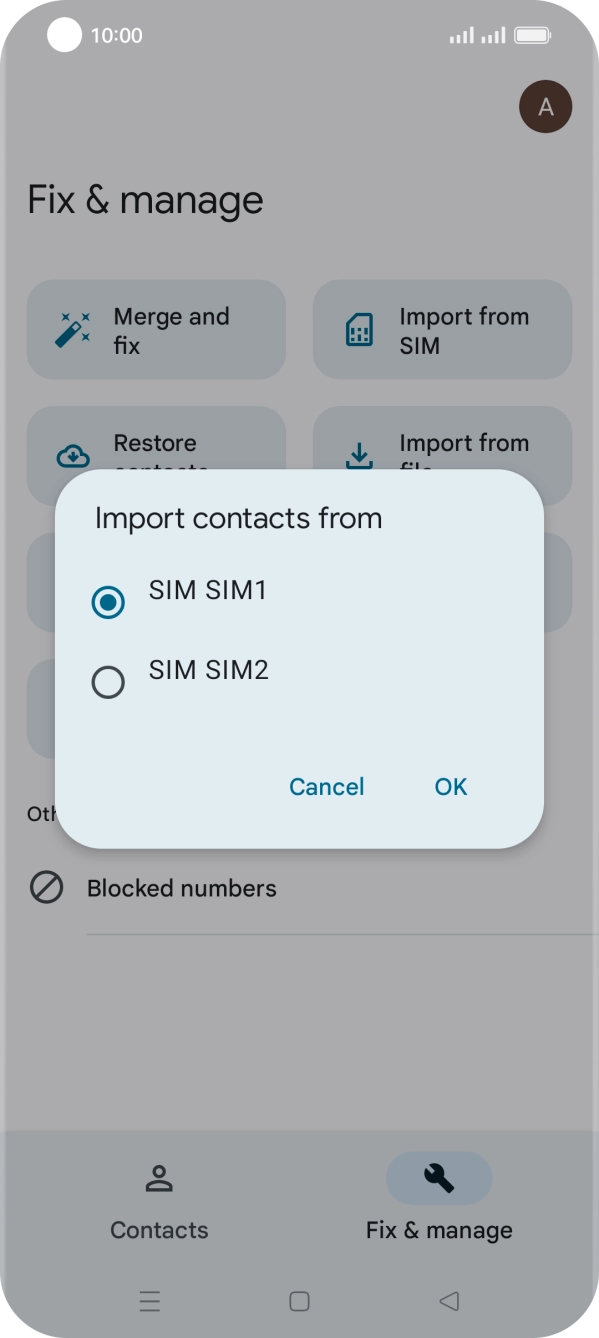Click the Import from file download icon
The height and width of the screenshot is (1338, 599).
click(359, 457)
